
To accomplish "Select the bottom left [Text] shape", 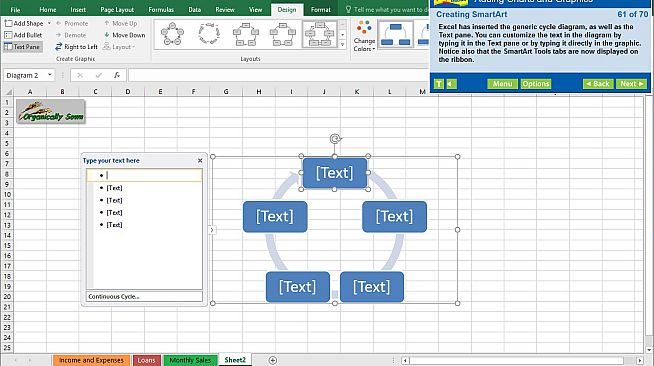I will click(298, 287).
